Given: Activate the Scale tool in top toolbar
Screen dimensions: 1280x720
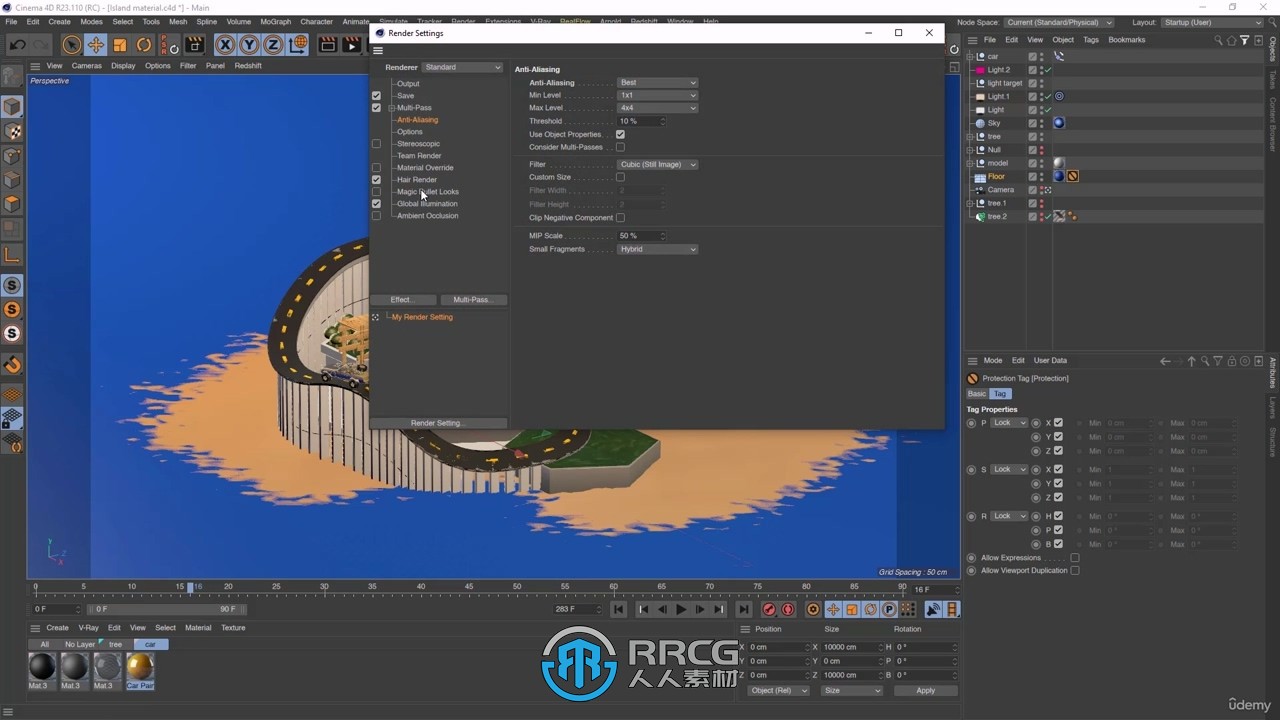Looking at the screenshot, I should [x=120, y=45].
